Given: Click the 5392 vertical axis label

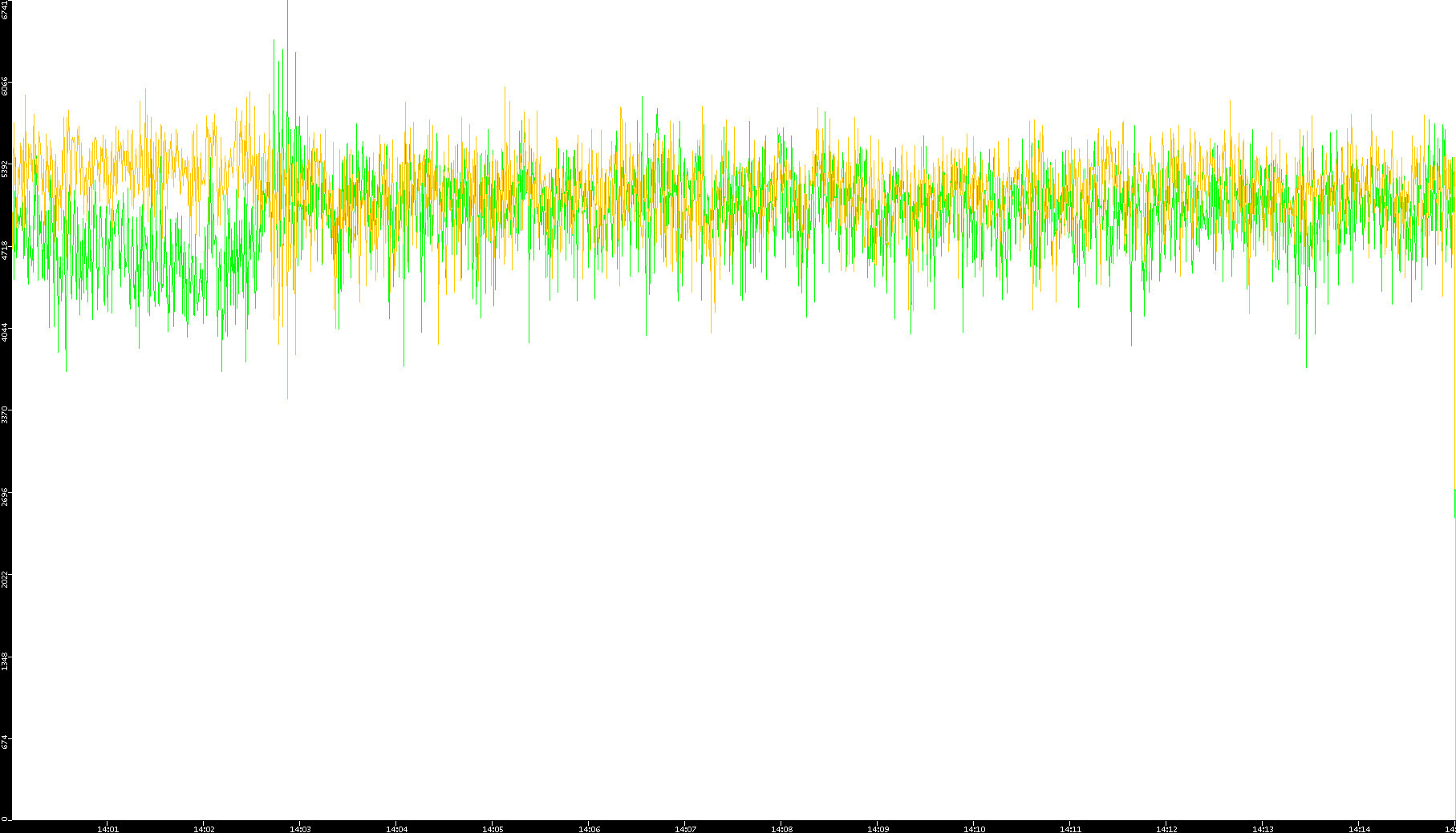Looking at the screenshot, I should 6,168.
